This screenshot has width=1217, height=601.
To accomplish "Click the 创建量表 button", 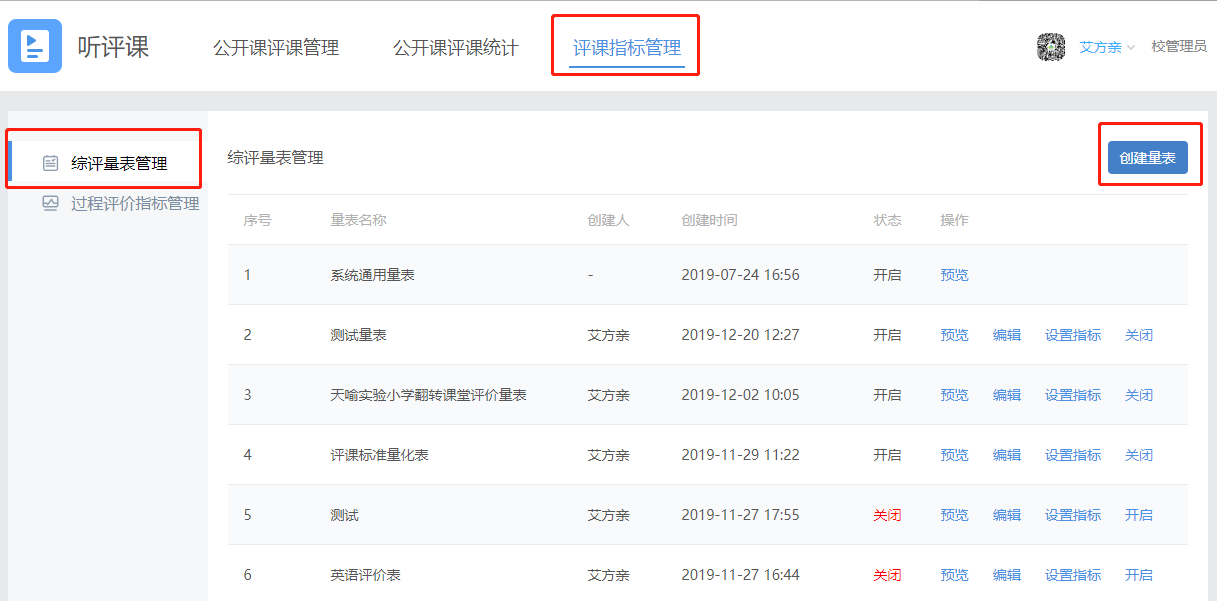I will pos(1147,158).
